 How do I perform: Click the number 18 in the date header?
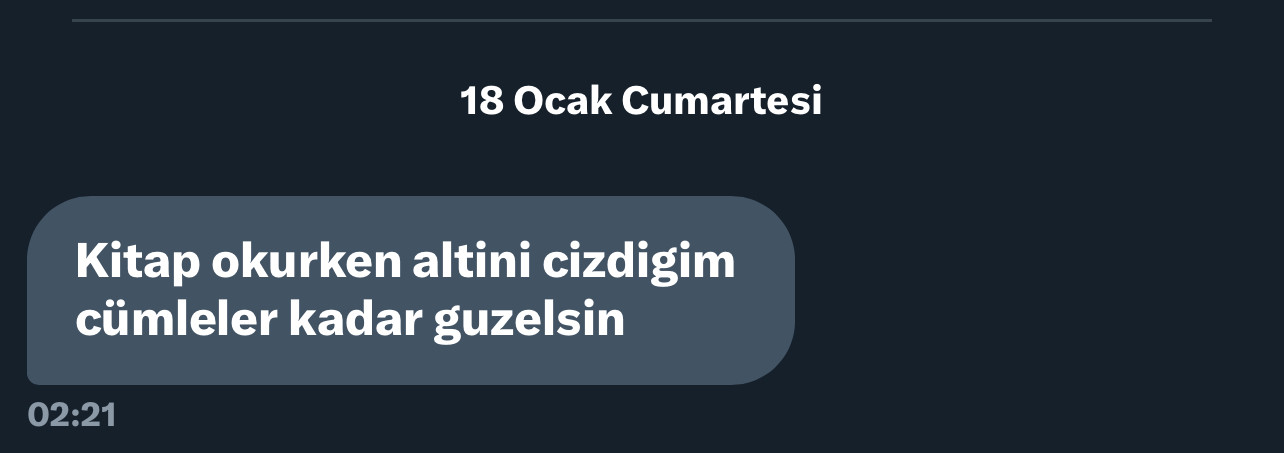[x=481, y=101]
